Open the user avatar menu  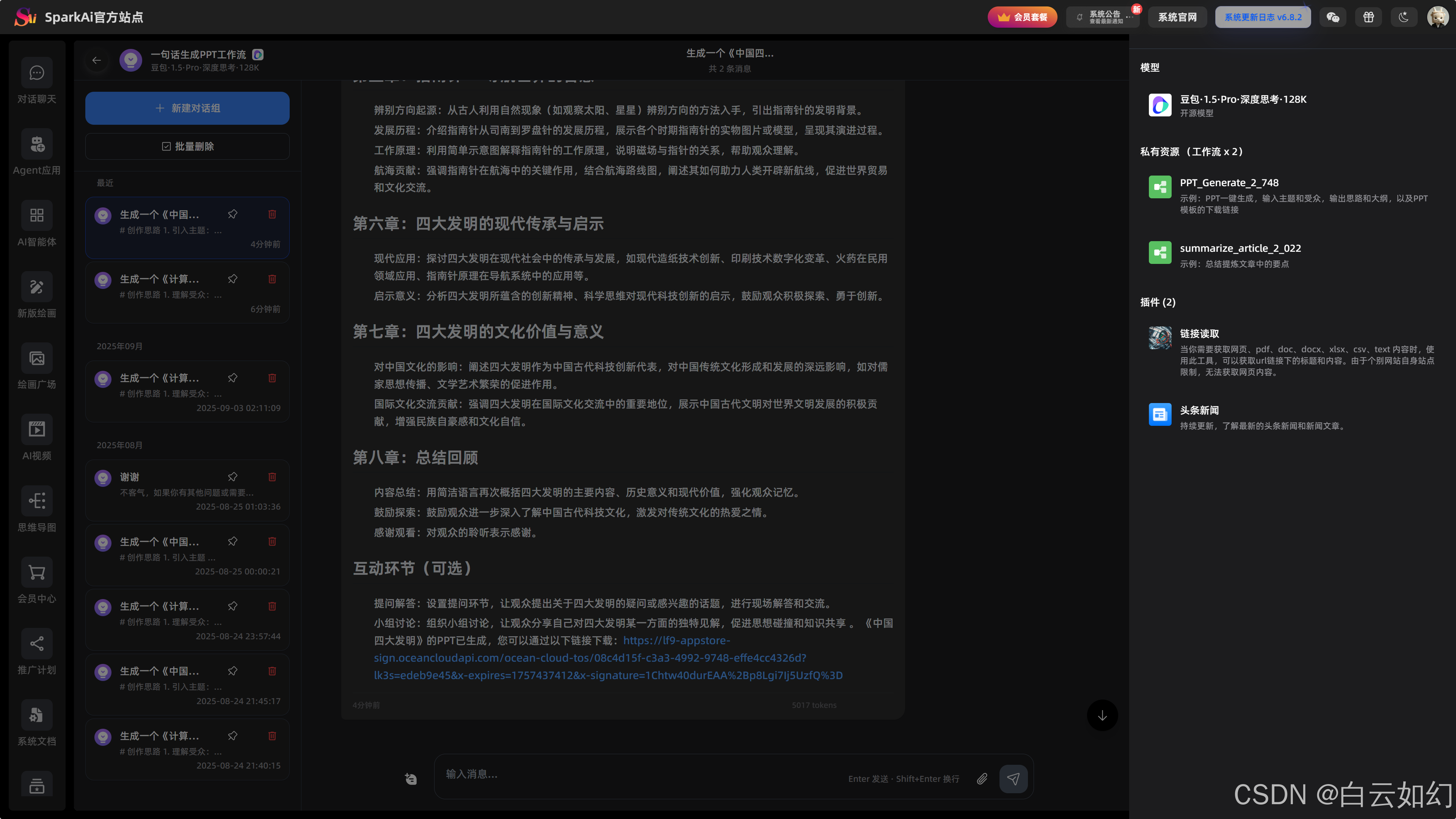1437,17
